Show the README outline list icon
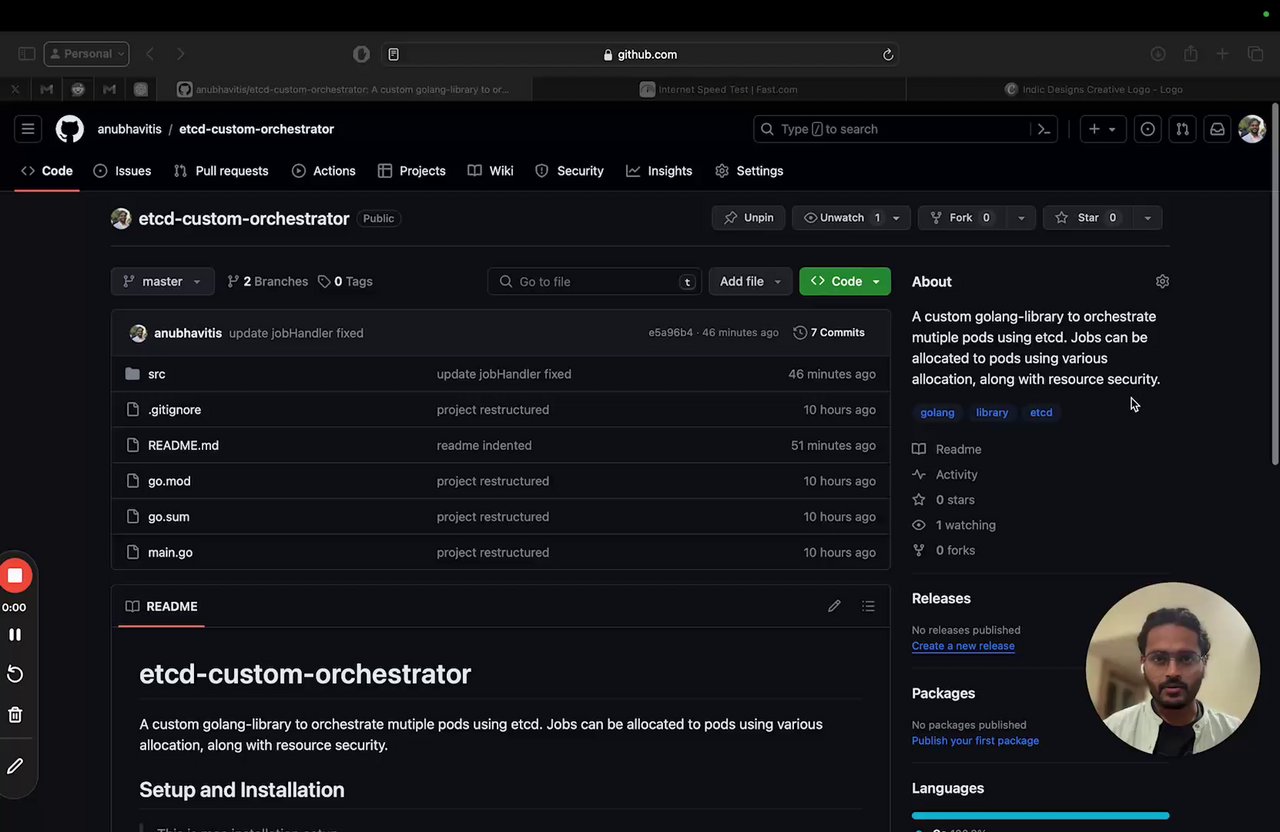 pos(868,606)
